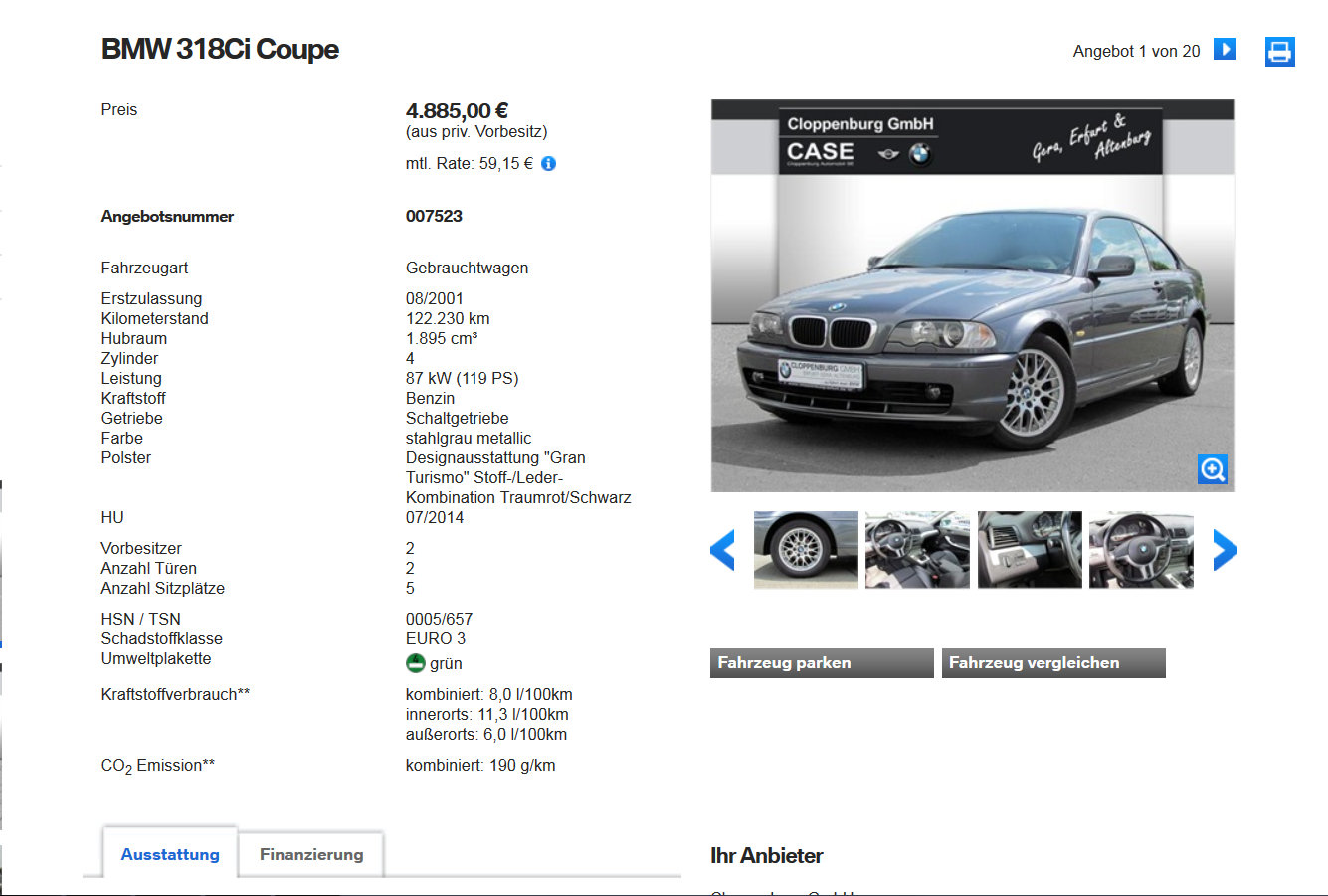Viewport: 1328px width, 896px height.
Task: Print the page with printer icon
Action: tap(1279, 51)
